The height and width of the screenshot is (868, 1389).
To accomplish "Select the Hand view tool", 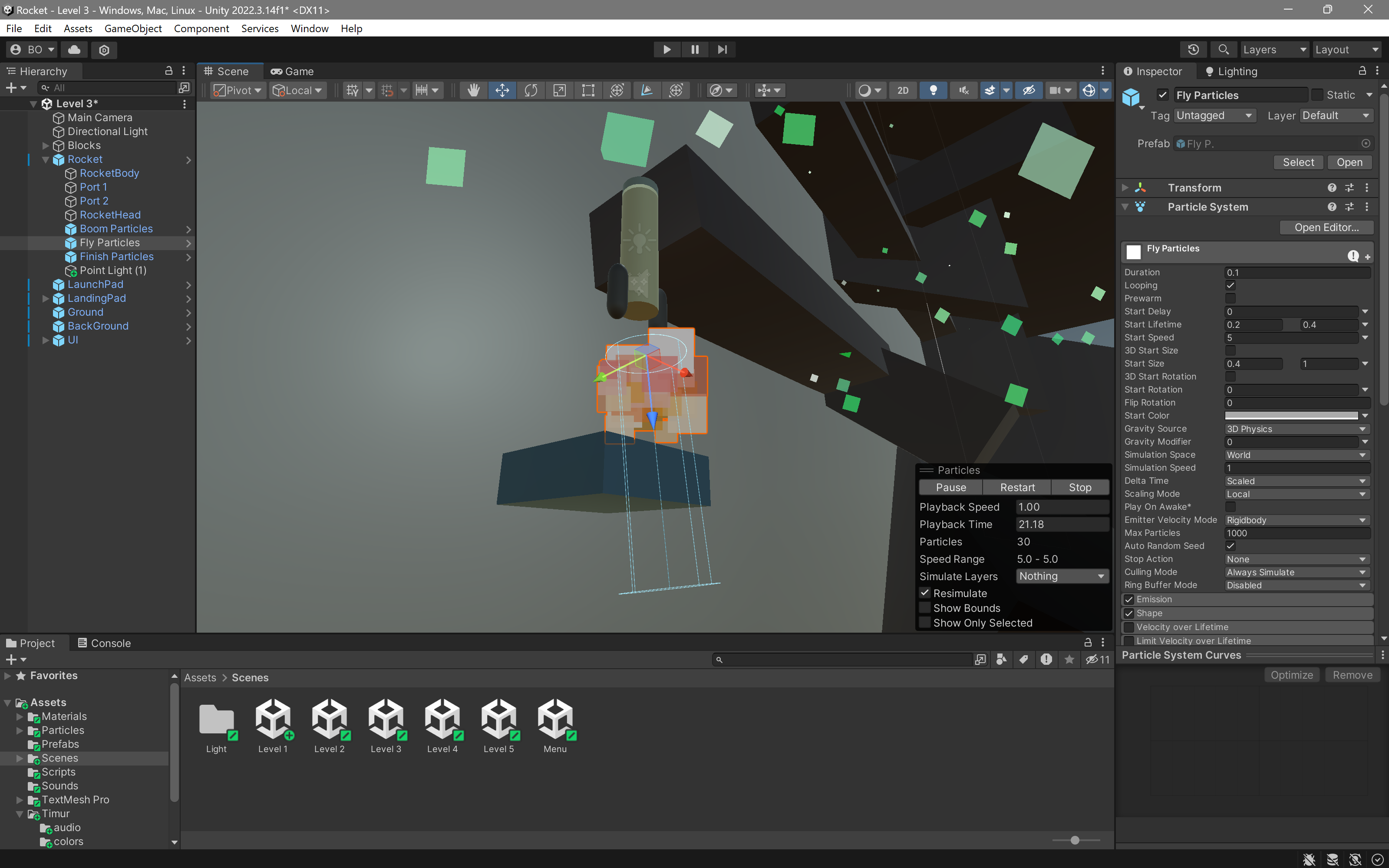I will pyautogui.click(x=473, y=90).
